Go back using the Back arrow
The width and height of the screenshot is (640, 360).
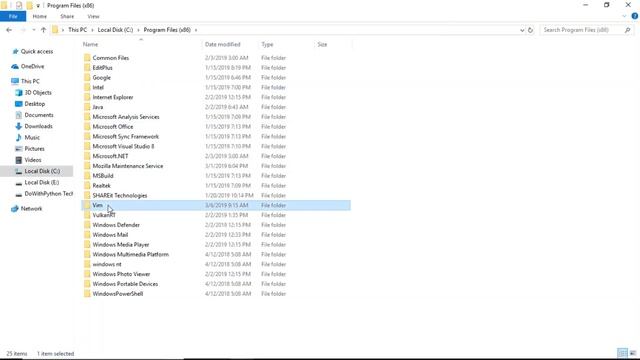coord(9,30)
